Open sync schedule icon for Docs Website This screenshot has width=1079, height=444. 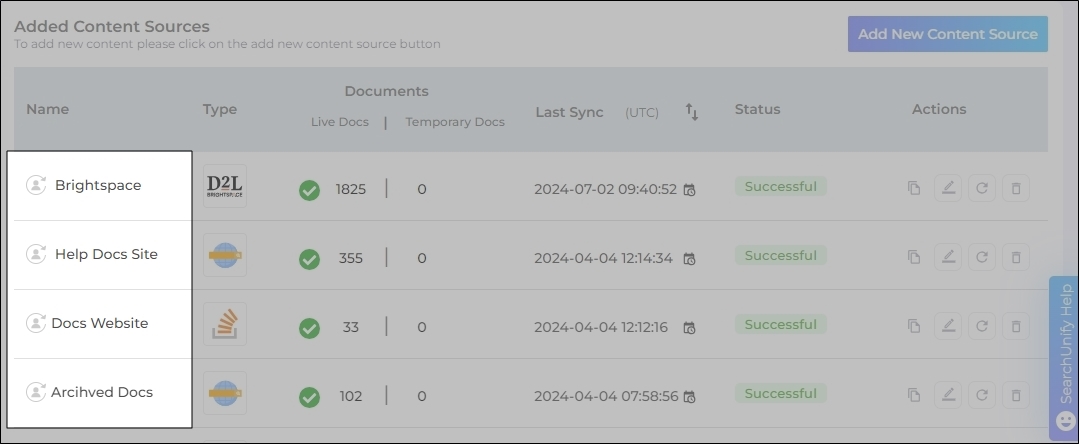tap(689, 328)
